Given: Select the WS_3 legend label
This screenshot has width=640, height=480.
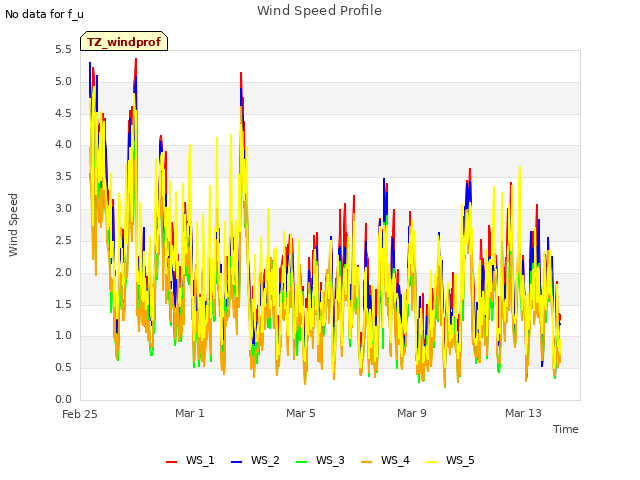Looking at the screenshot, I should [330, 460].
